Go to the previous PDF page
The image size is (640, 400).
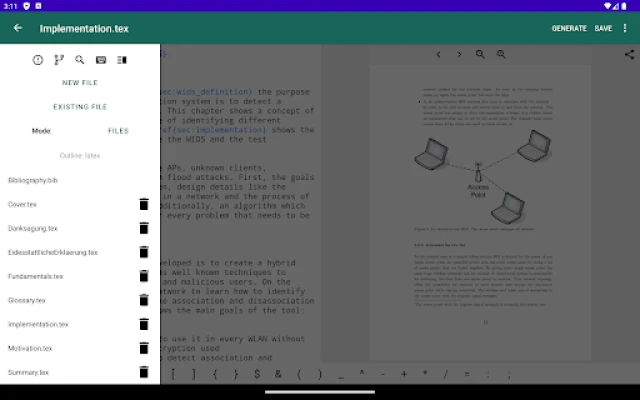point(438,54)
